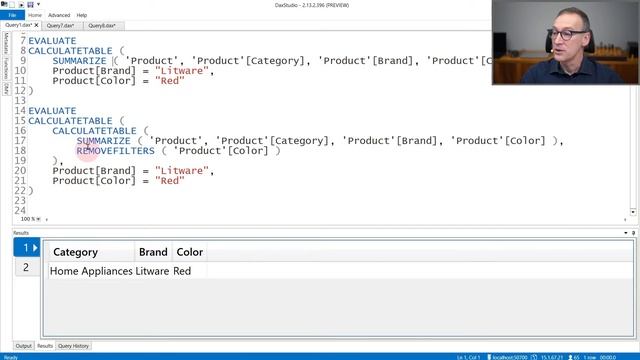The height and width of the screenshot is (360, 640).
Task: Click the SPID user icon in status bar
Action: (x=571, y=357)
